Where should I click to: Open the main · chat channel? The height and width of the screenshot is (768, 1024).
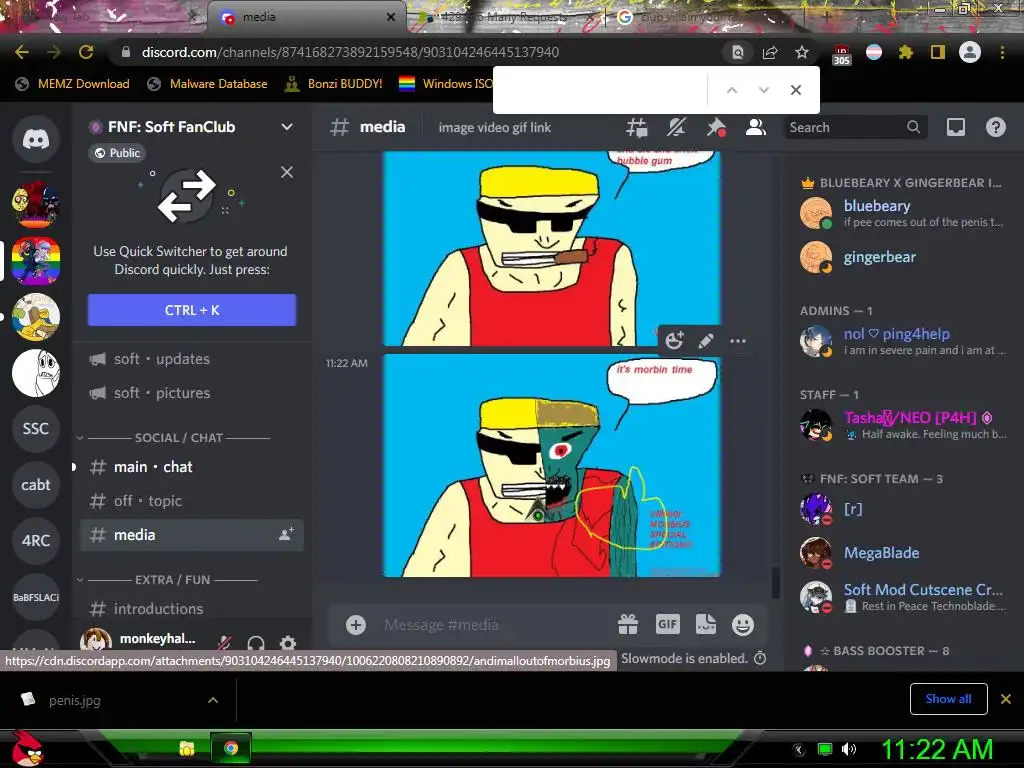coord(191,467)
